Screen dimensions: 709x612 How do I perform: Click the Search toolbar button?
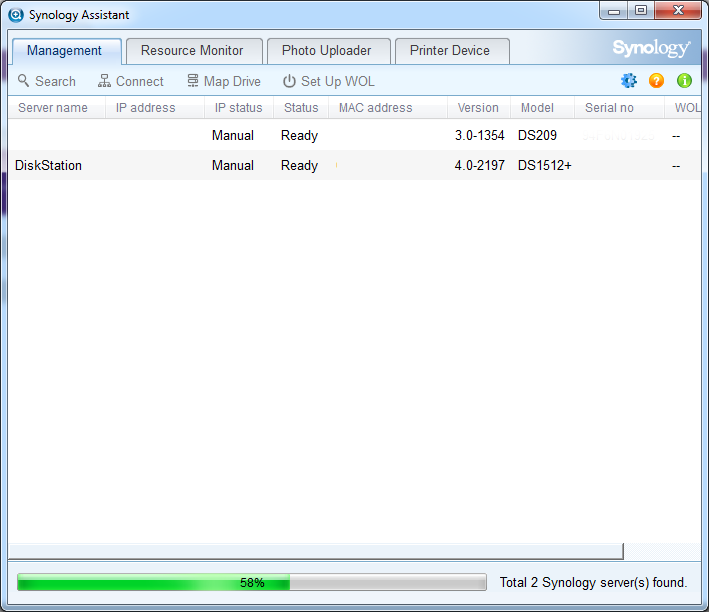47,81
